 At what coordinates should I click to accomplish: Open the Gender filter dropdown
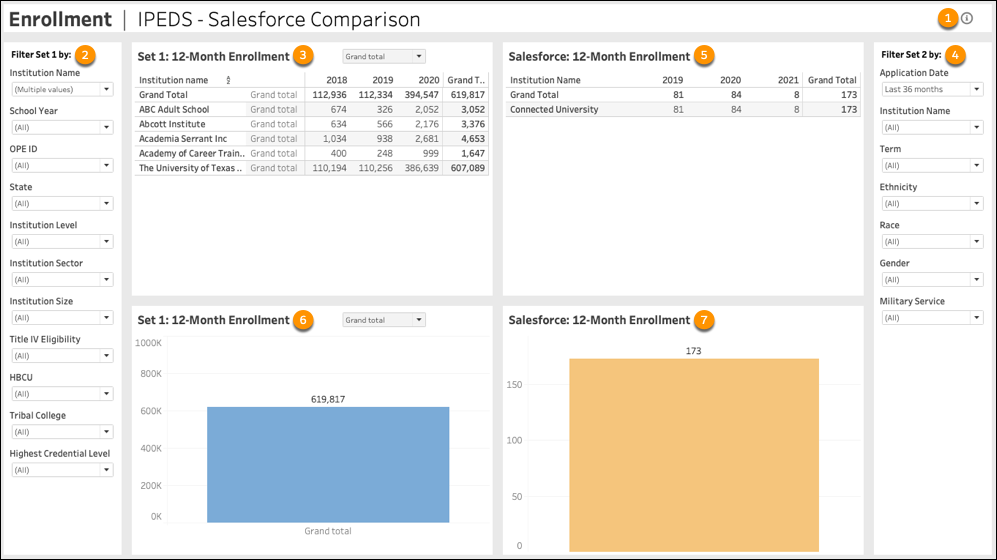(x=932, y=280)
